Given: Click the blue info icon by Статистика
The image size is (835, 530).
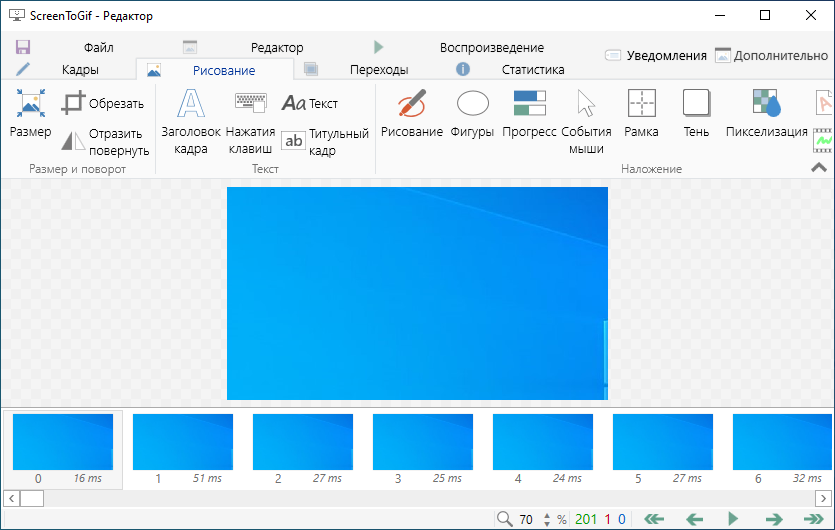Looking at the screenshot, I should (x=463, y=69).
